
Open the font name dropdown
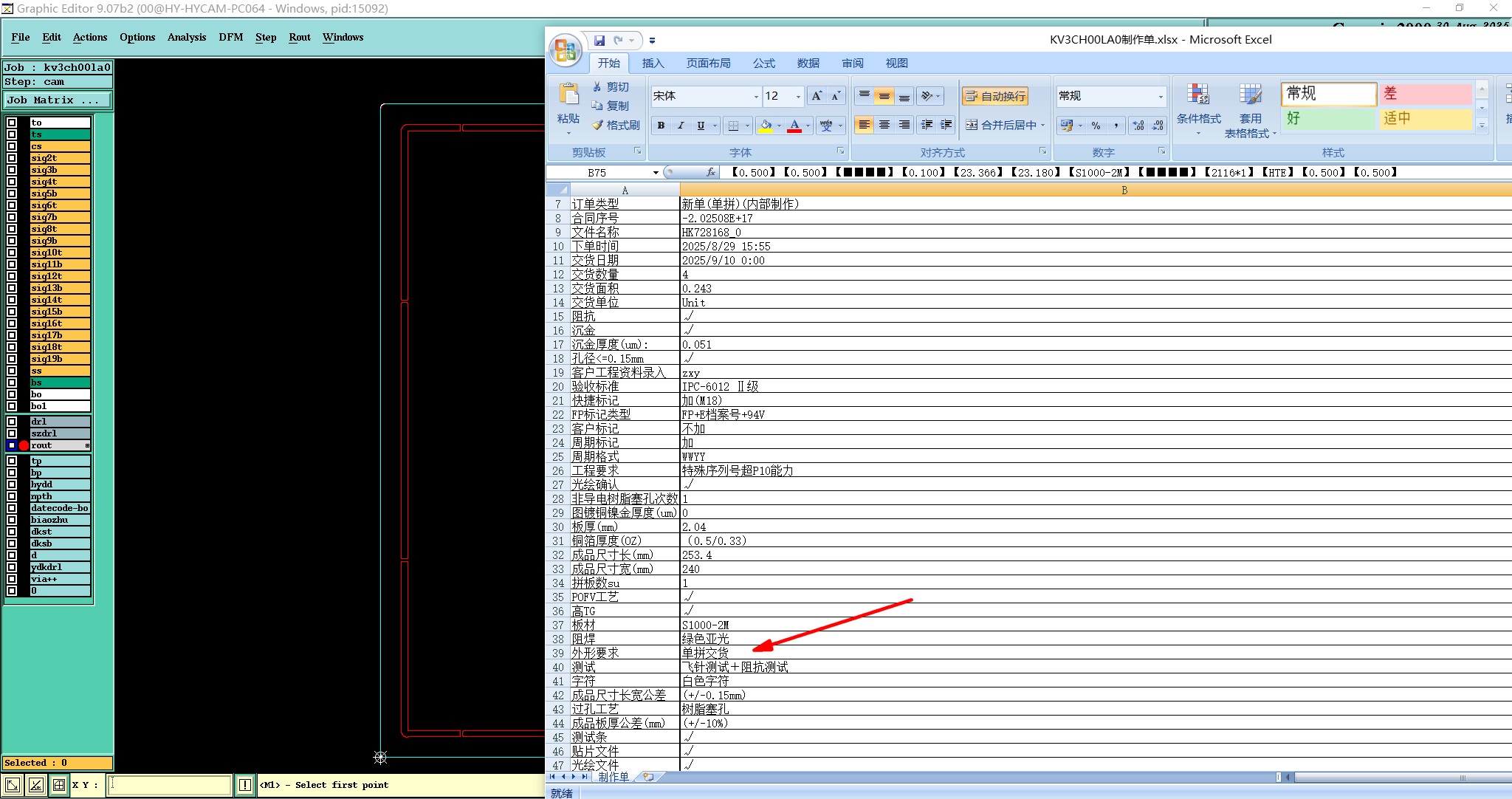(755, 97)
